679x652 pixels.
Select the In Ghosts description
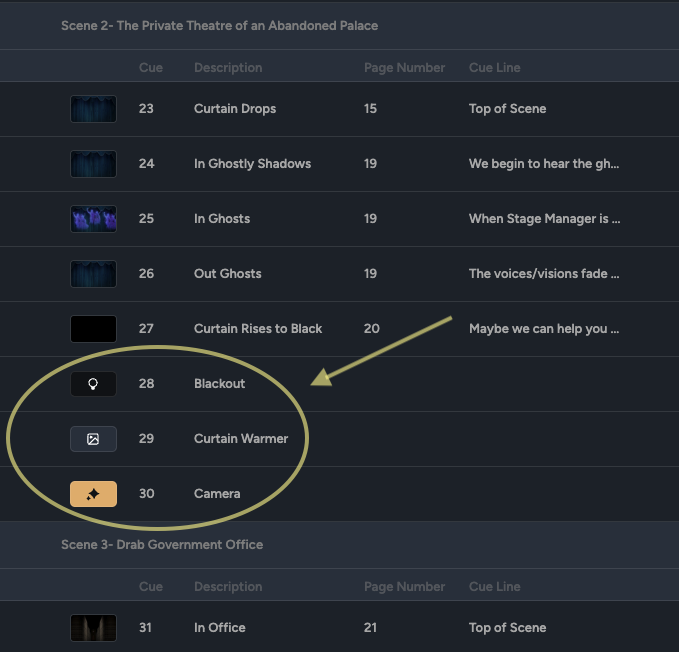(x=222, y=219)
